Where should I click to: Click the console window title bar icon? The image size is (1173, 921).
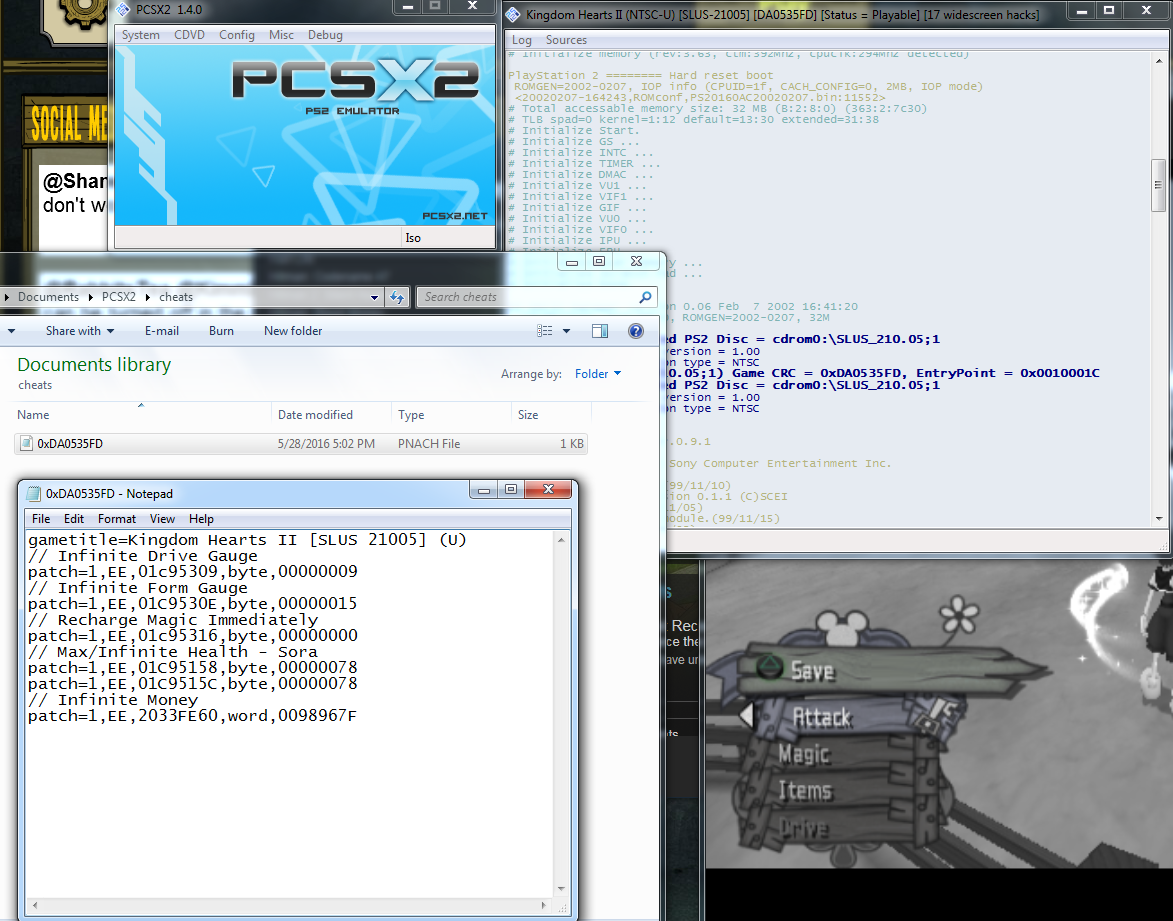coord(512,14)
